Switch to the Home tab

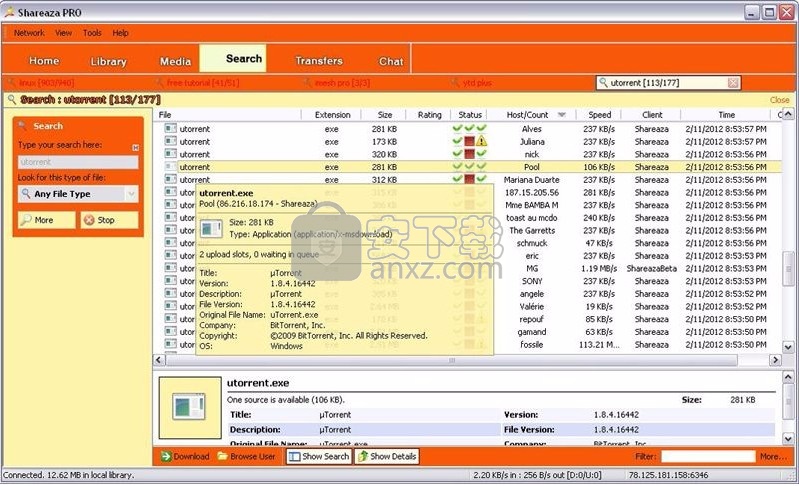pos(44,61)
